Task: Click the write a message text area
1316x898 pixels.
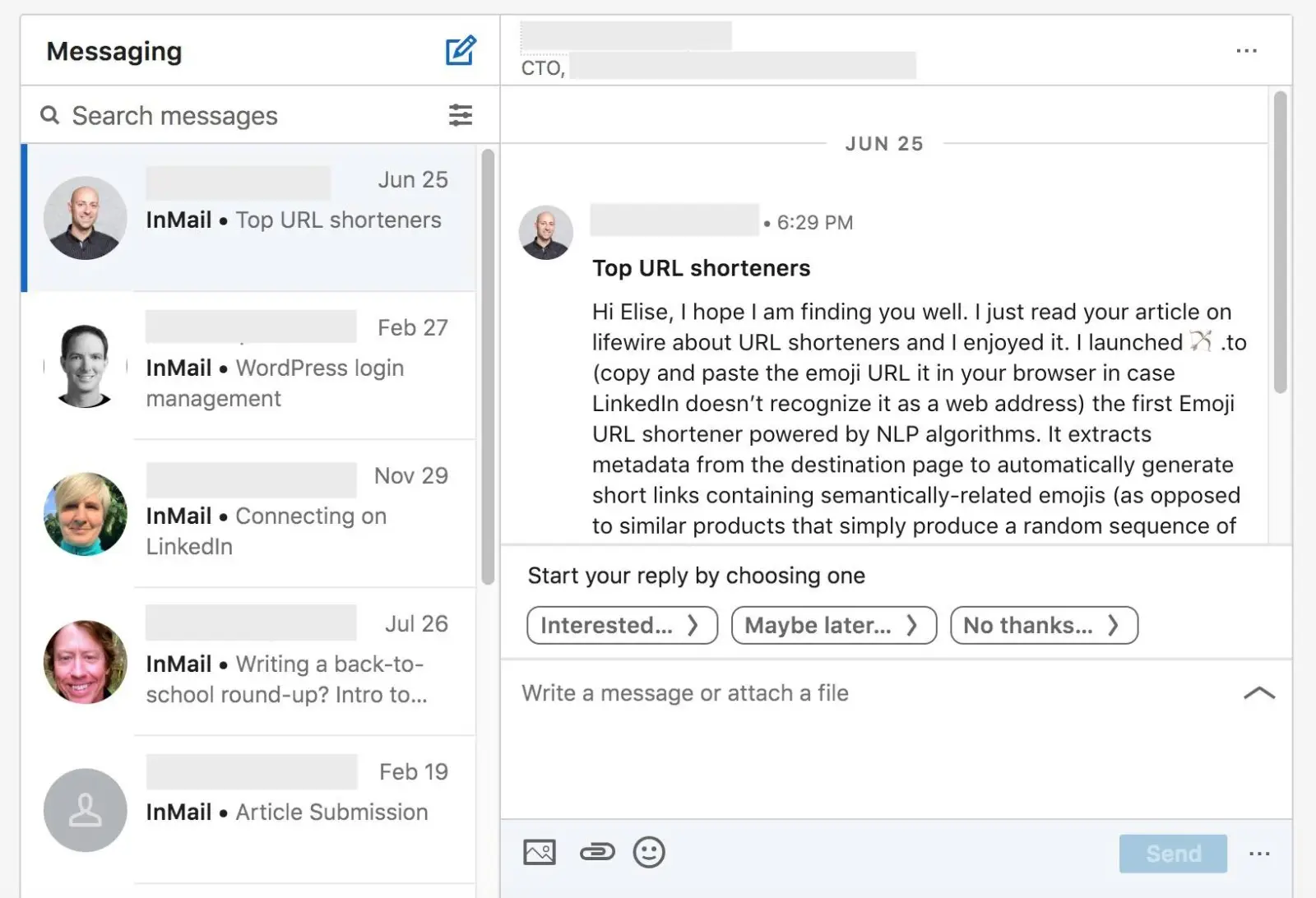Action: click(x=872, y=740)
